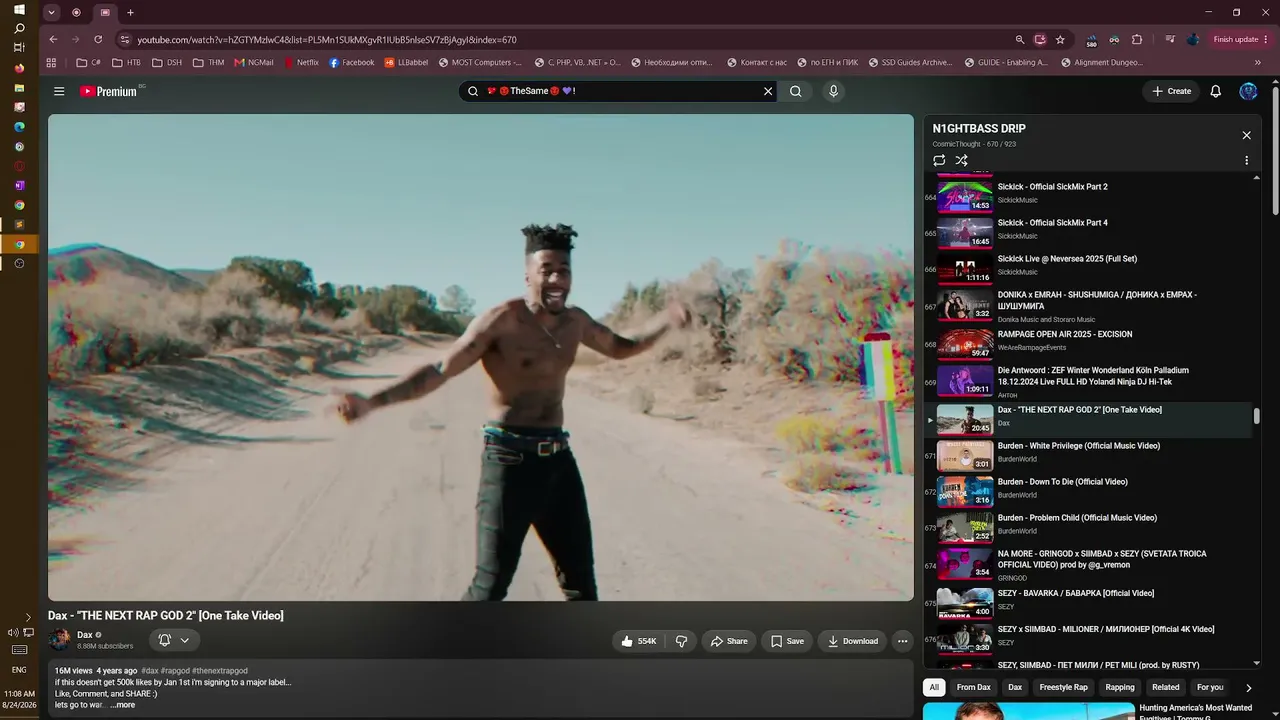Select the From Dax chip
The width and height of the screenshot is (1280, 720).
[974, 687]
